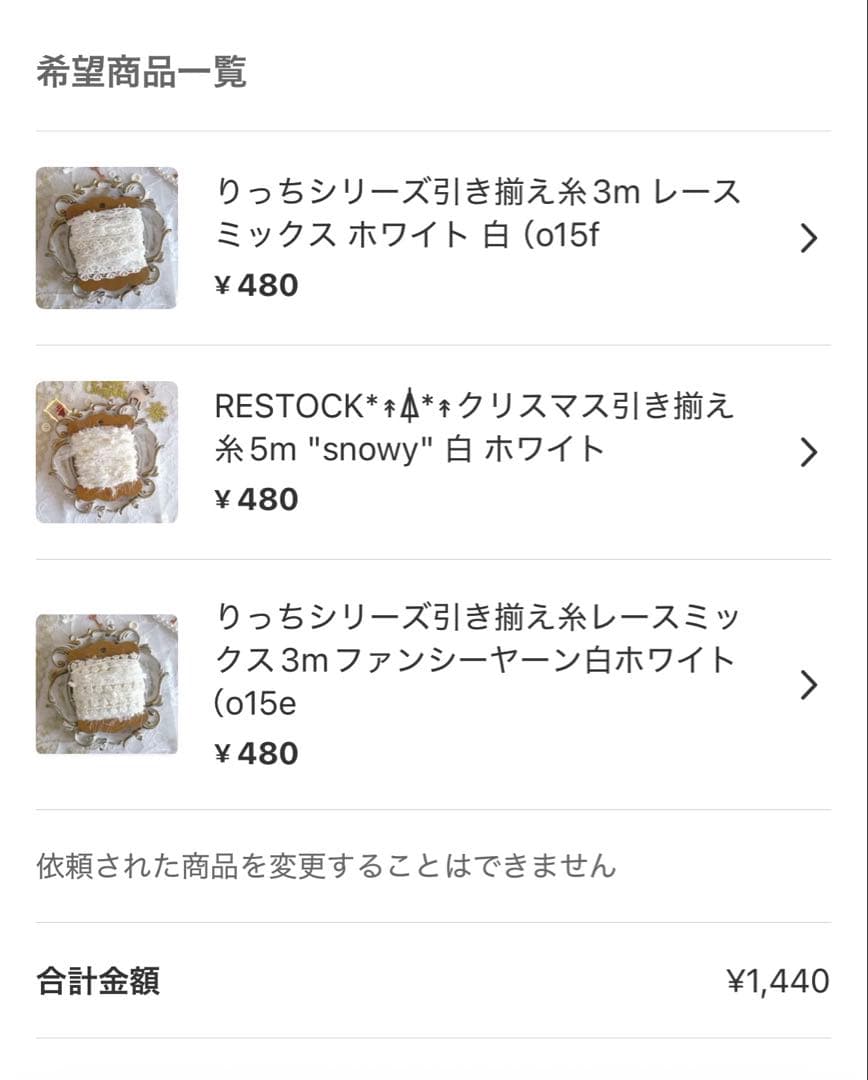Open the snowy Christmas yarn thumbnail image
Screen dimensions: 868x1080
pyautogui.click(x=107, y=452)
